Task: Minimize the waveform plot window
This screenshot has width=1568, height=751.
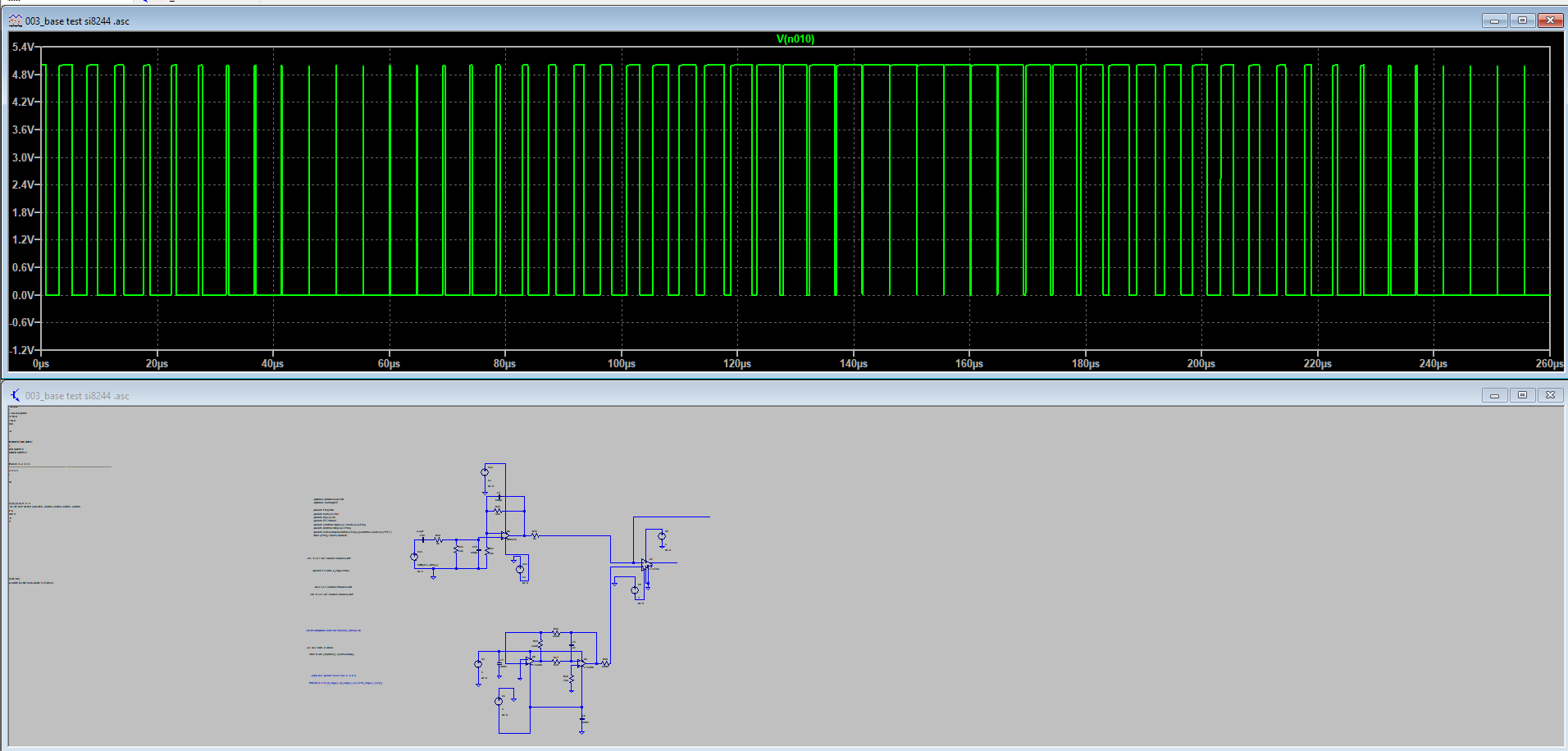Action: tap(1494, 20)
